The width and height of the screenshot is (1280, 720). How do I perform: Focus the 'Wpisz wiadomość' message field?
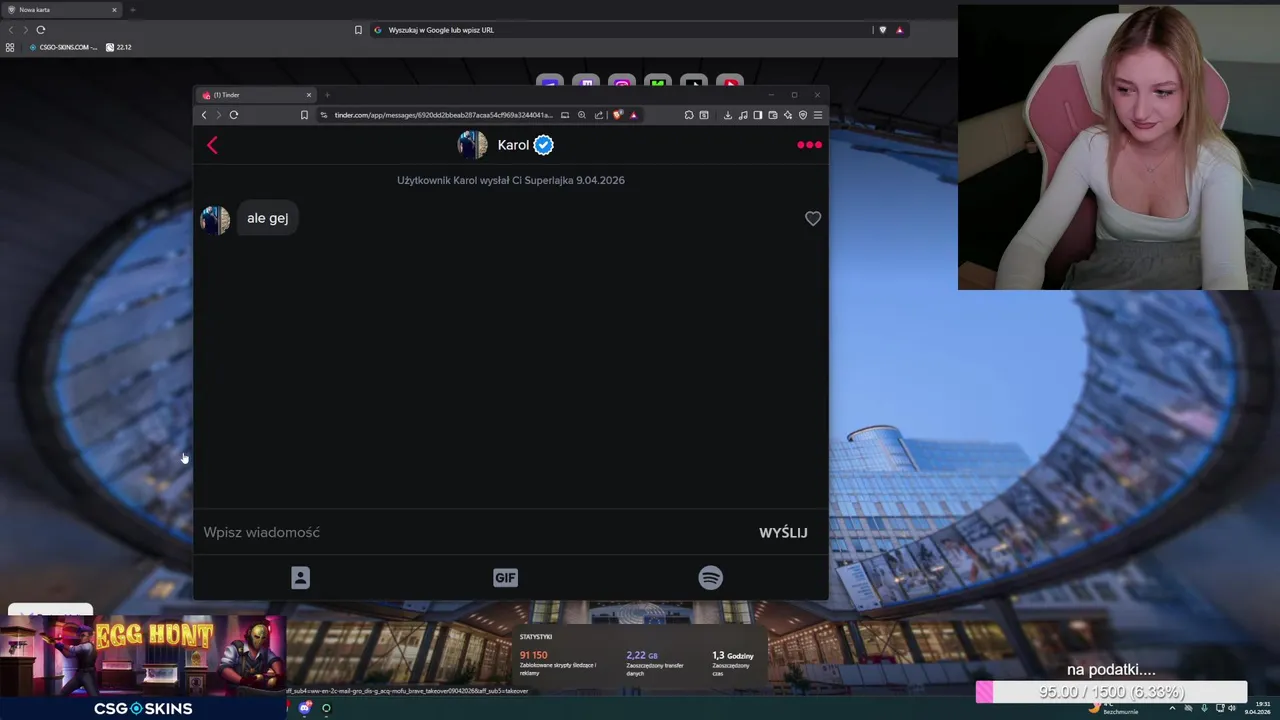tap(475, 532)
